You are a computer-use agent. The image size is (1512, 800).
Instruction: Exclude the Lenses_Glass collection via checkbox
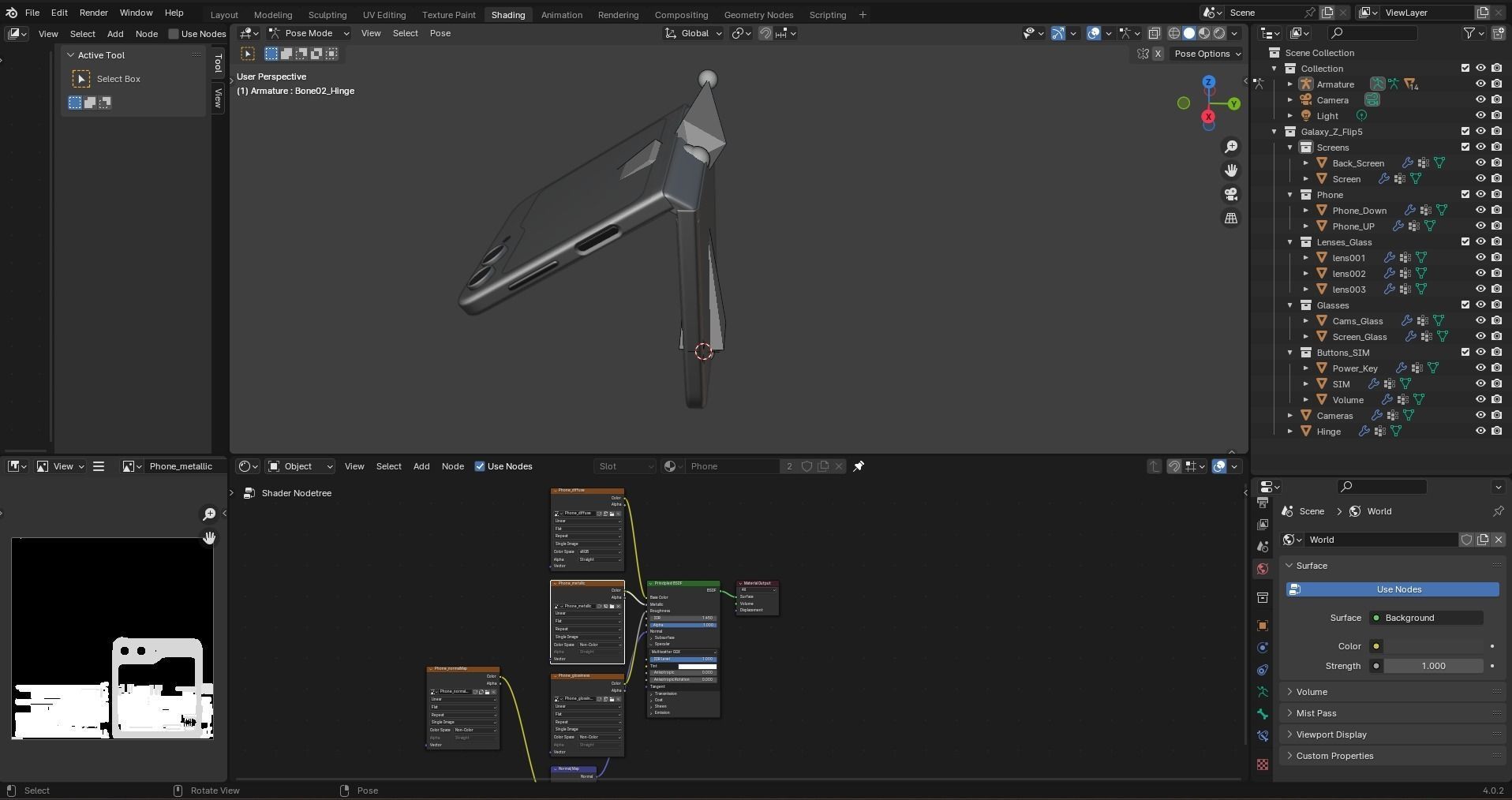pyautogui.click(x=1465, y=242)
